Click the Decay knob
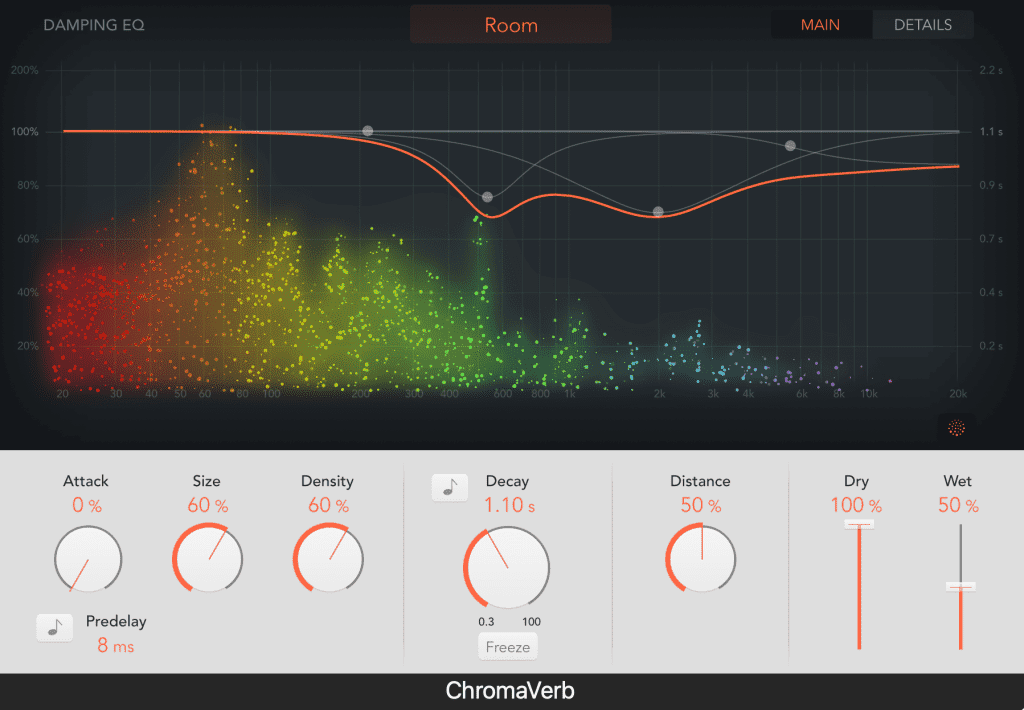This screenshot has height=710, width=1024. tap(507, 568)
